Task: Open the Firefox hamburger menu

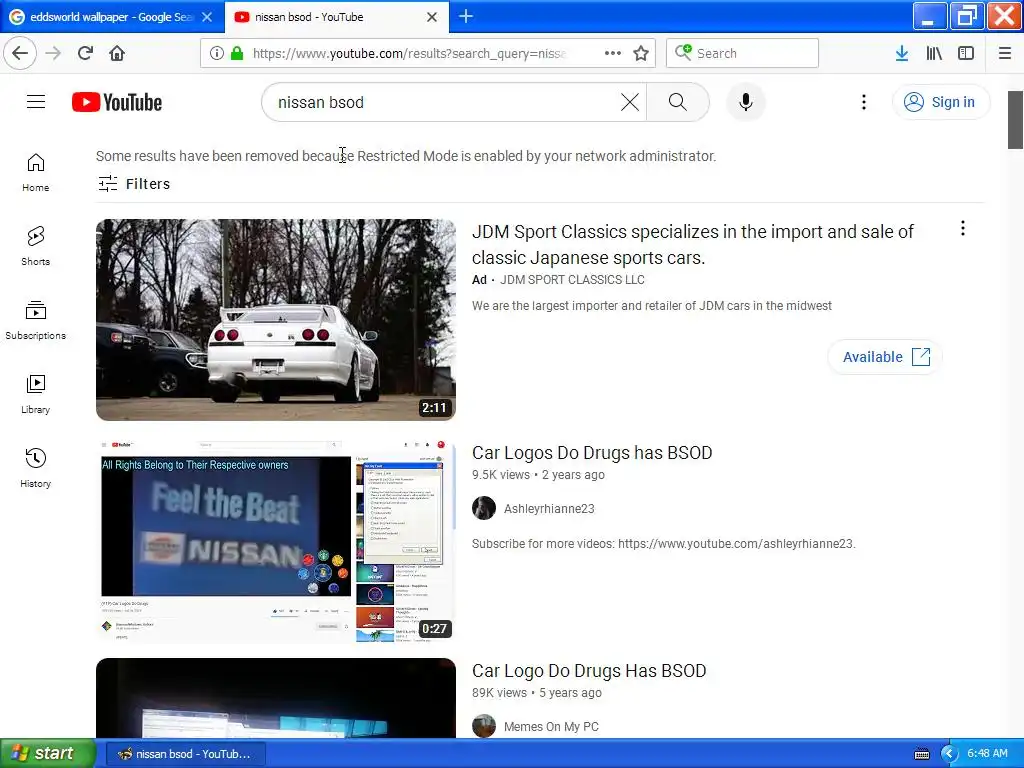Action: (x=1004, y=53)
